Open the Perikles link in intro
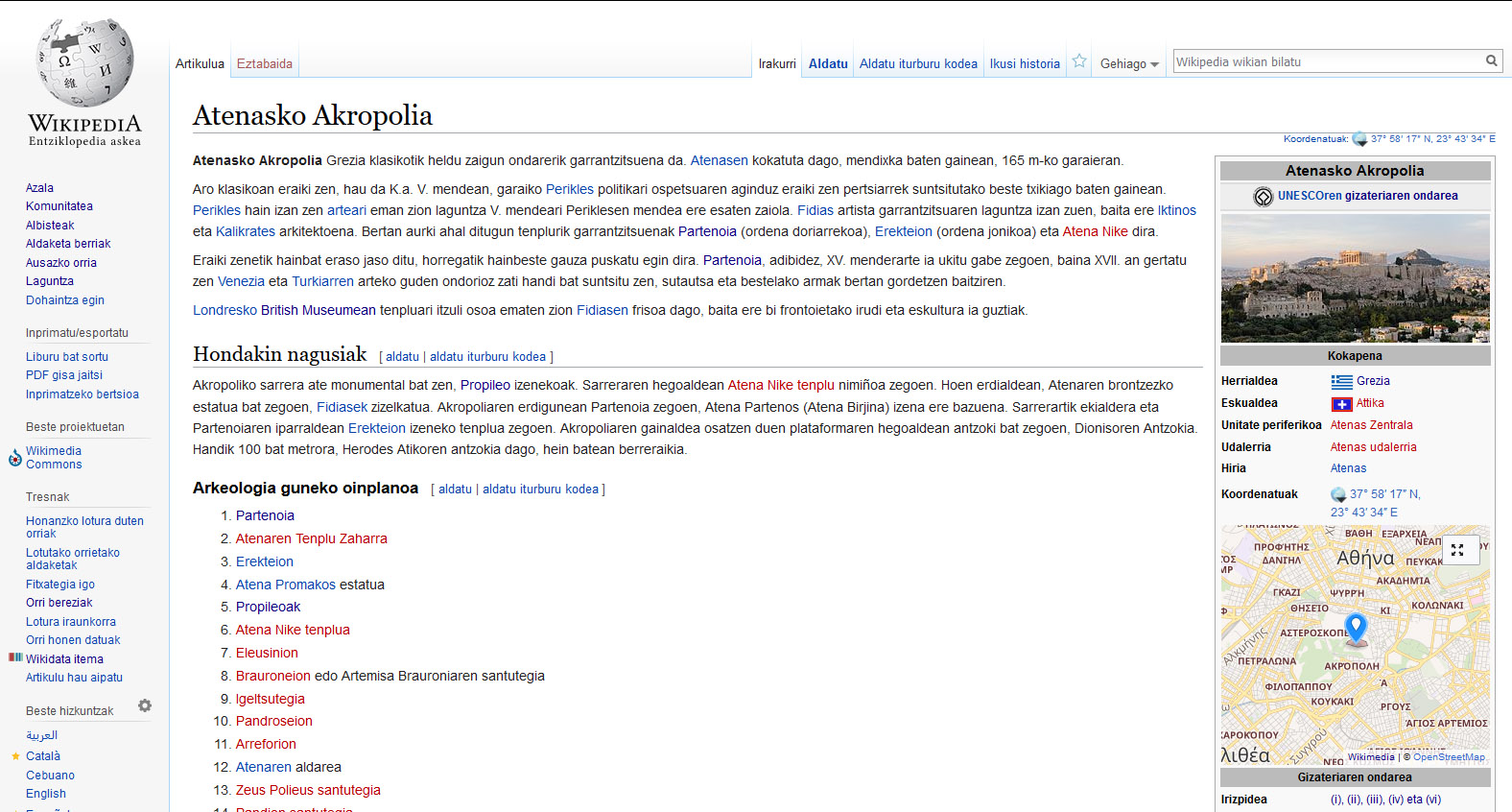This screenshot has width=1512, height=812. point(570,189)
